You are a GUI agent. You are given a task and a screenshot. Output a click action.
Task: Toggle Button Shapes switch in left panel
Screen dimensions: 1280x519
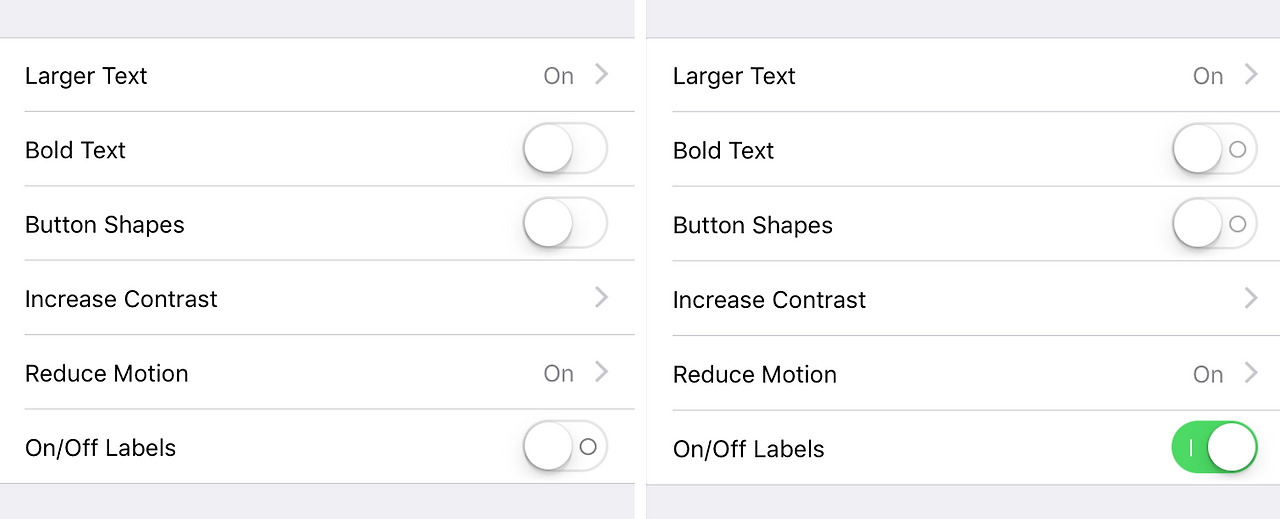[x=565, y=223]
